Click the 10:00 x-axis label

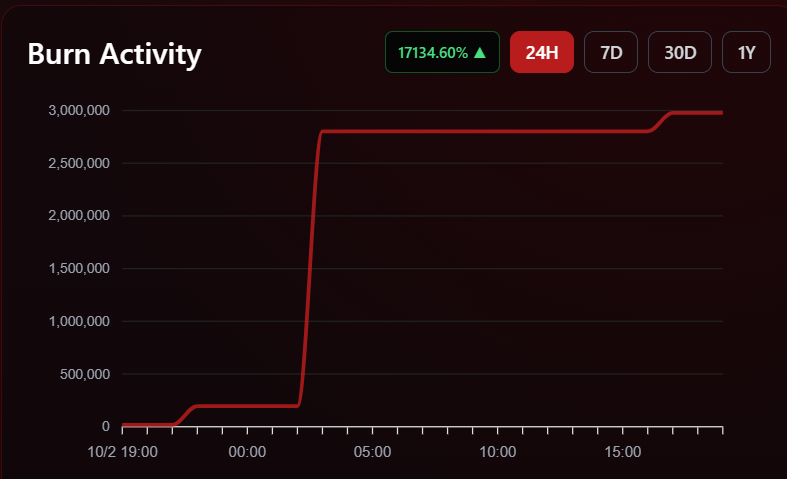click(x=497, y=452)
